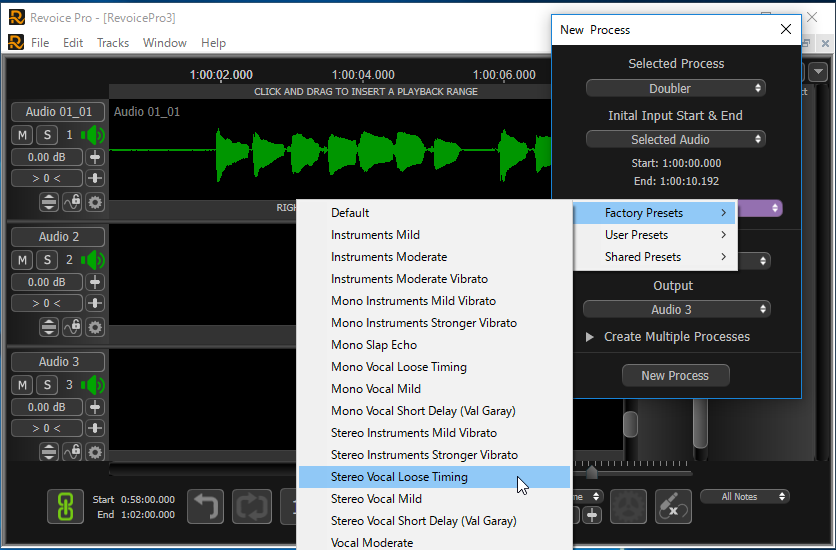Expand Factory Presets submenu

655,213
